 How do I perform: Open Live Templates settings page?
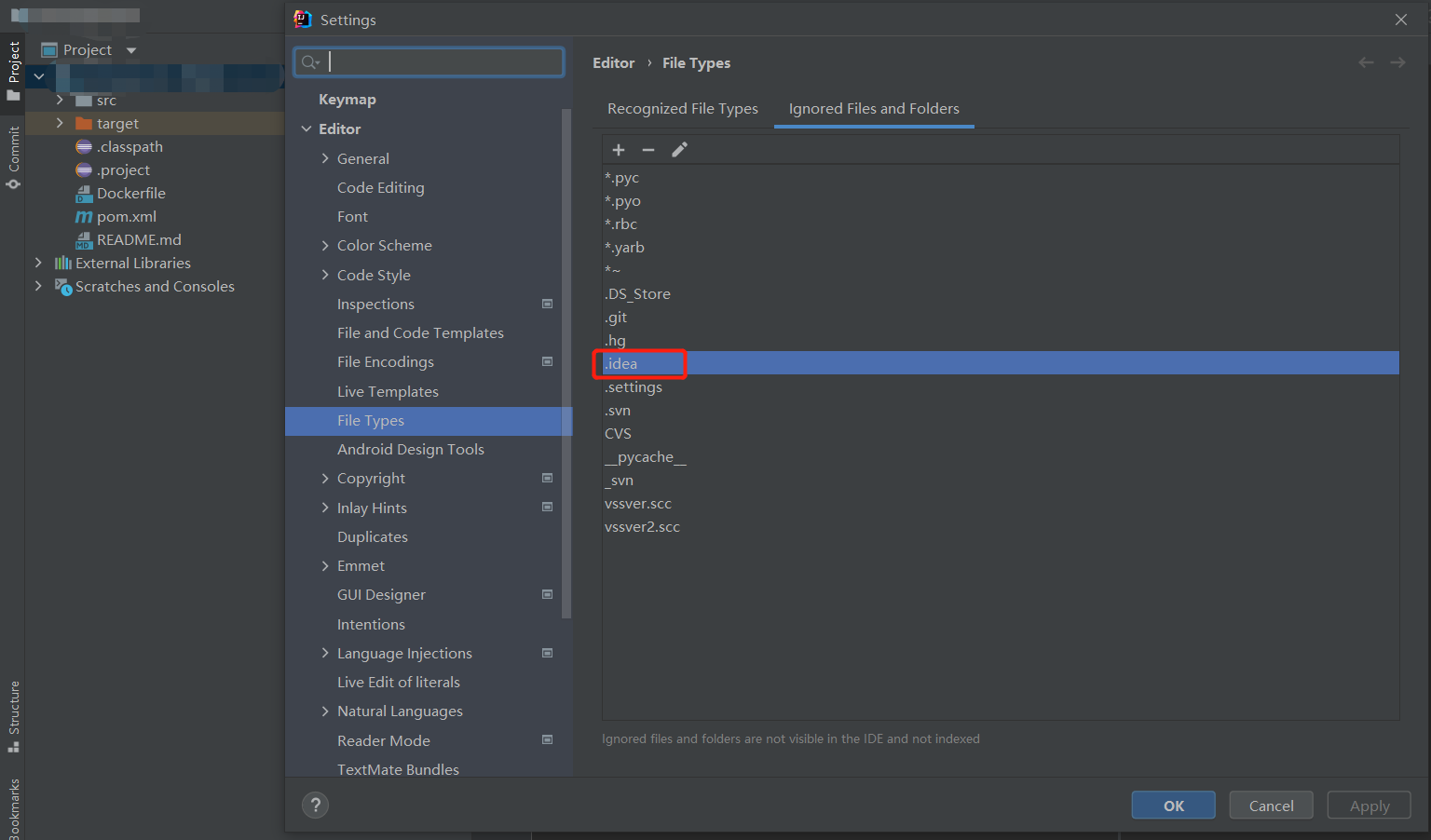pos(388,391)
